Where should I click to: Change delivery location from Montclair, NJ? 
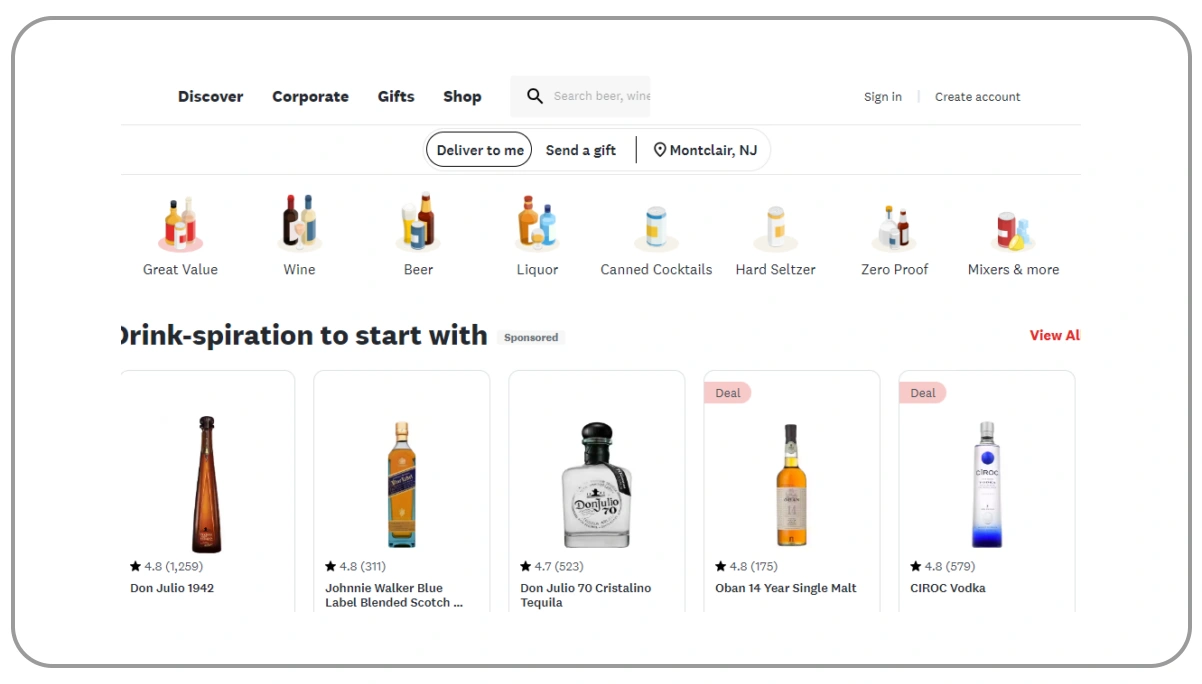click(705, 150)
